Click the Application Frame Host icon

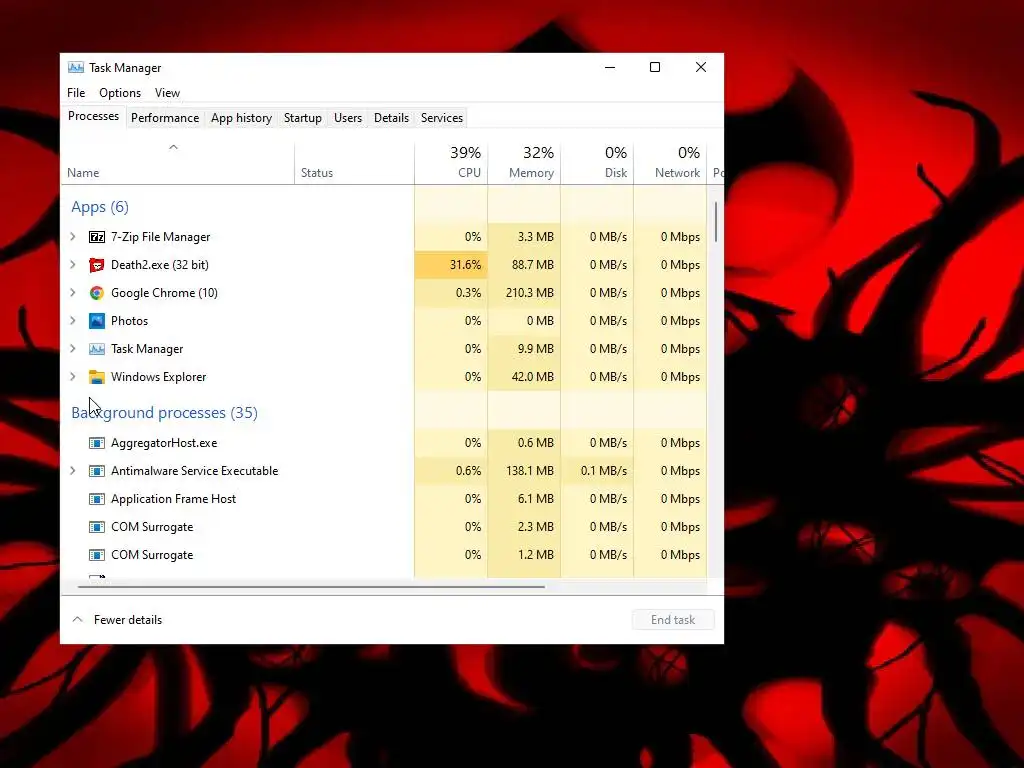pyautogui.click(x=97, y=500)
